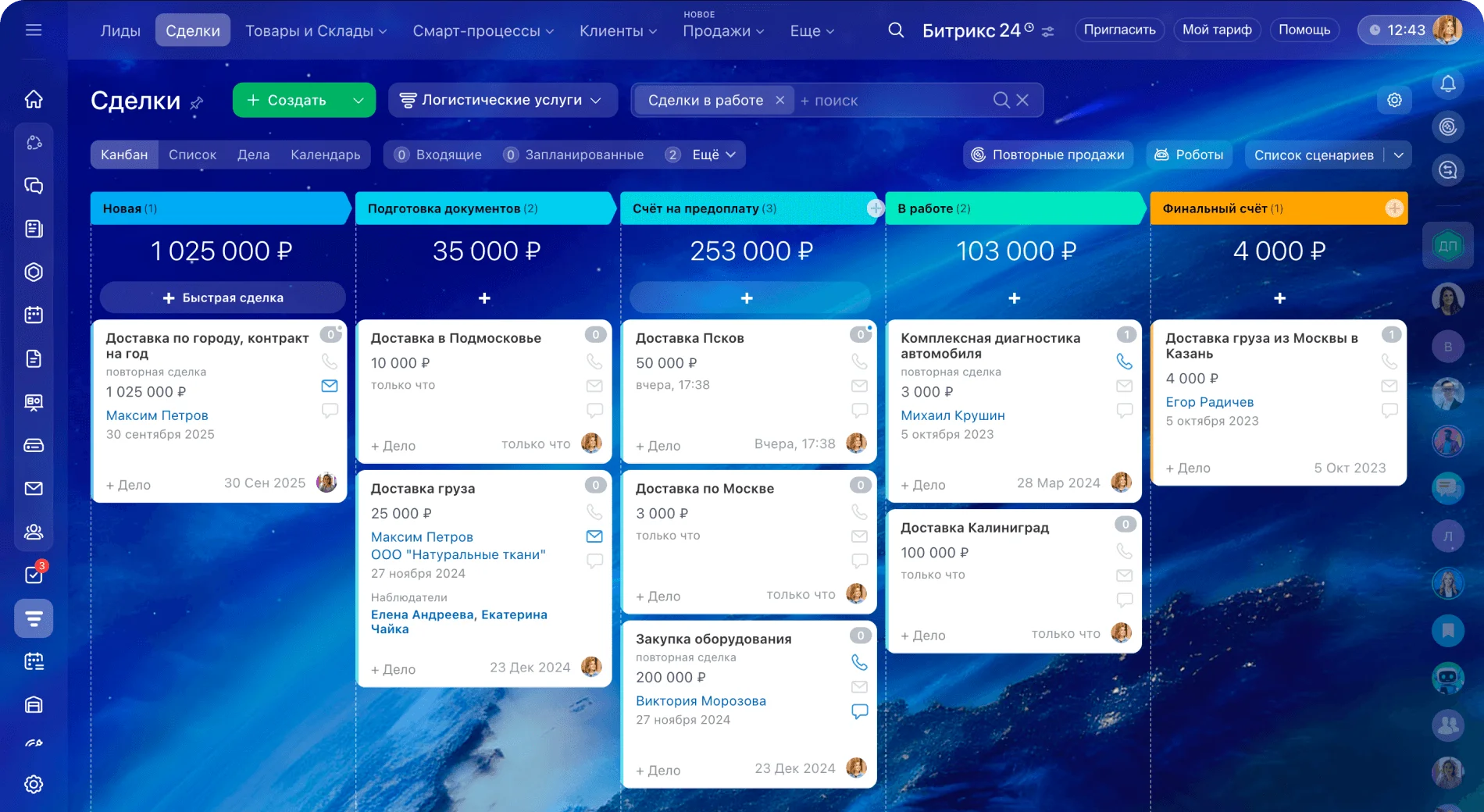
Task: Open the kanban settings gear above the board
Action: pyautogui.click(x=1395, y=100)
